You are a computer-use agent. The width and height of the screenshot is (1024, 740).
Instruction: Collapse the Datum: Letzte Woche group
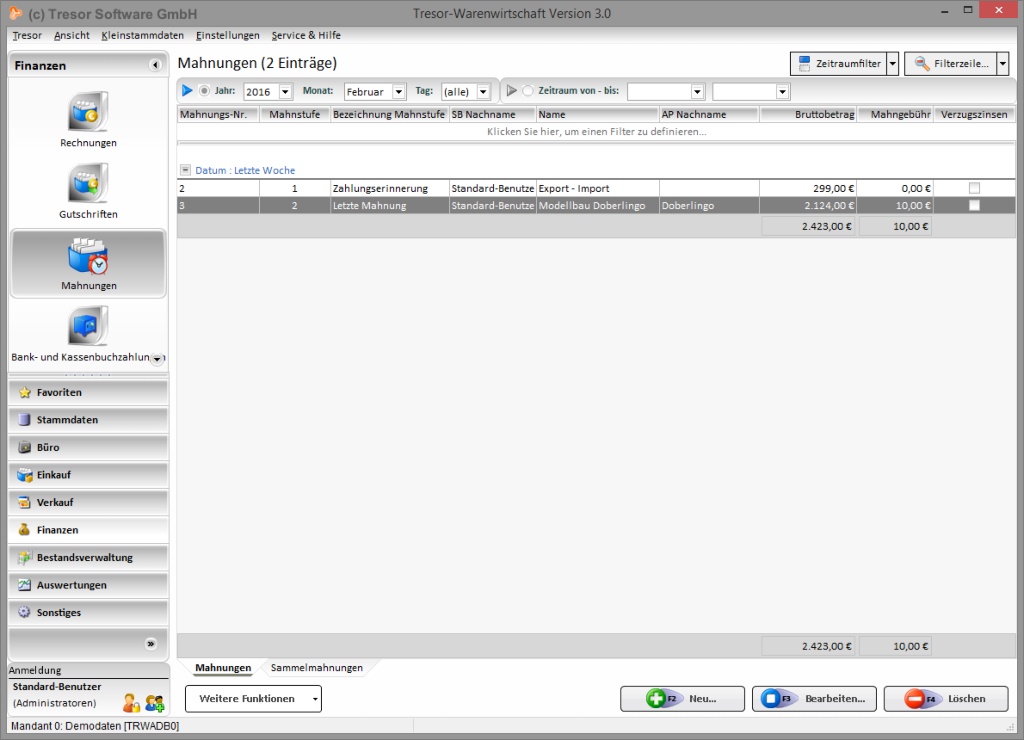coord(185,170)
